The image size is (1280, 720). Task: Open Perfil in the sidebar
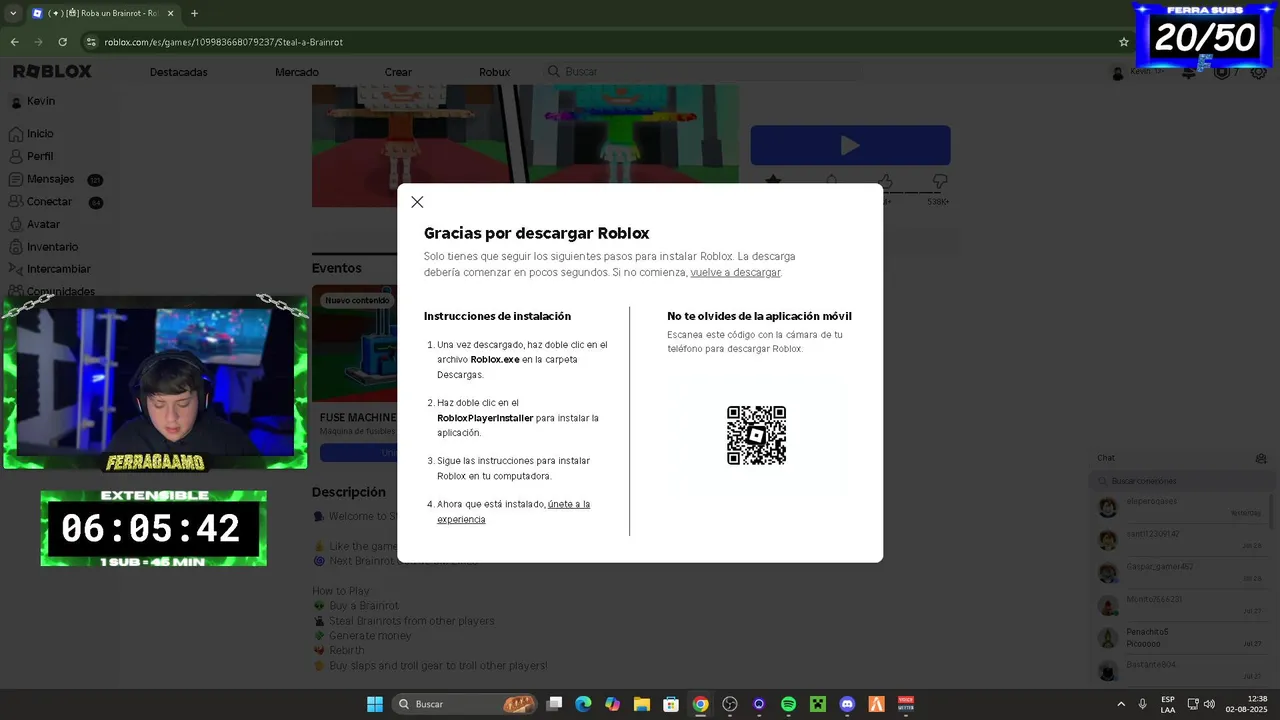tap(32, 156)
